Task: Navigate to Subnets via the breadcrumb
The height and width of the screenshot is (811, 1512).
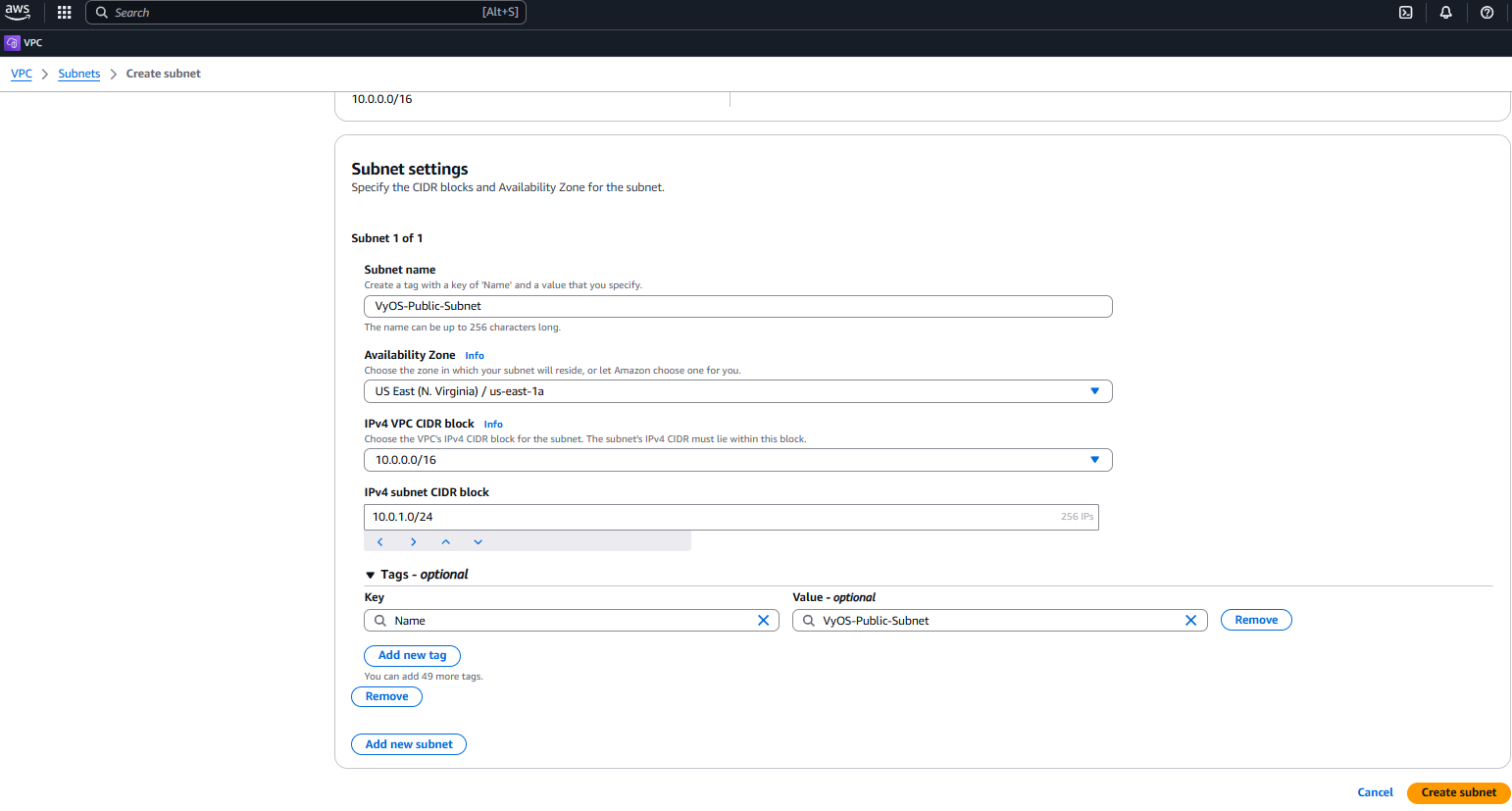Action: 78,73
